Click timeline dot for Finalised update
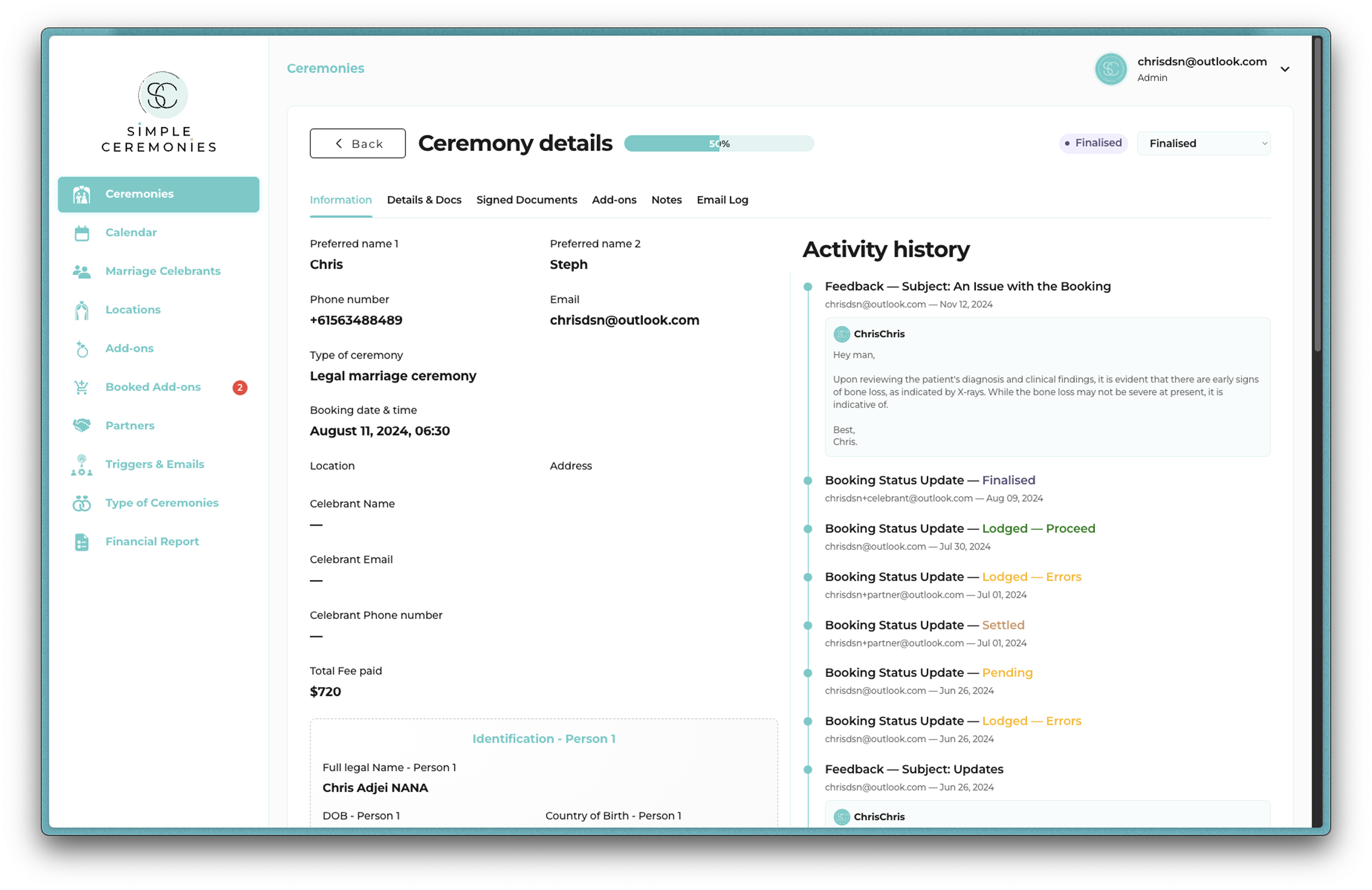 pos(808,480)
